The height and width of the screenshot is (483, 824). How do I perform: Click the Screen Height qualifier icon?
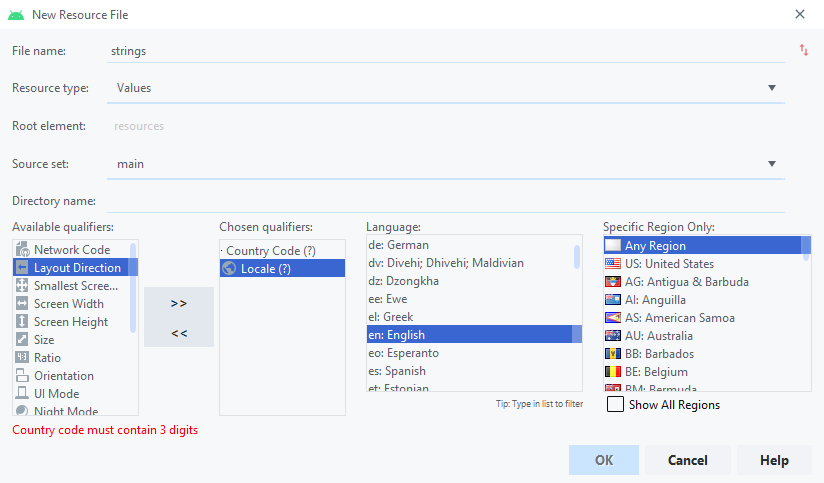point(22,322)
